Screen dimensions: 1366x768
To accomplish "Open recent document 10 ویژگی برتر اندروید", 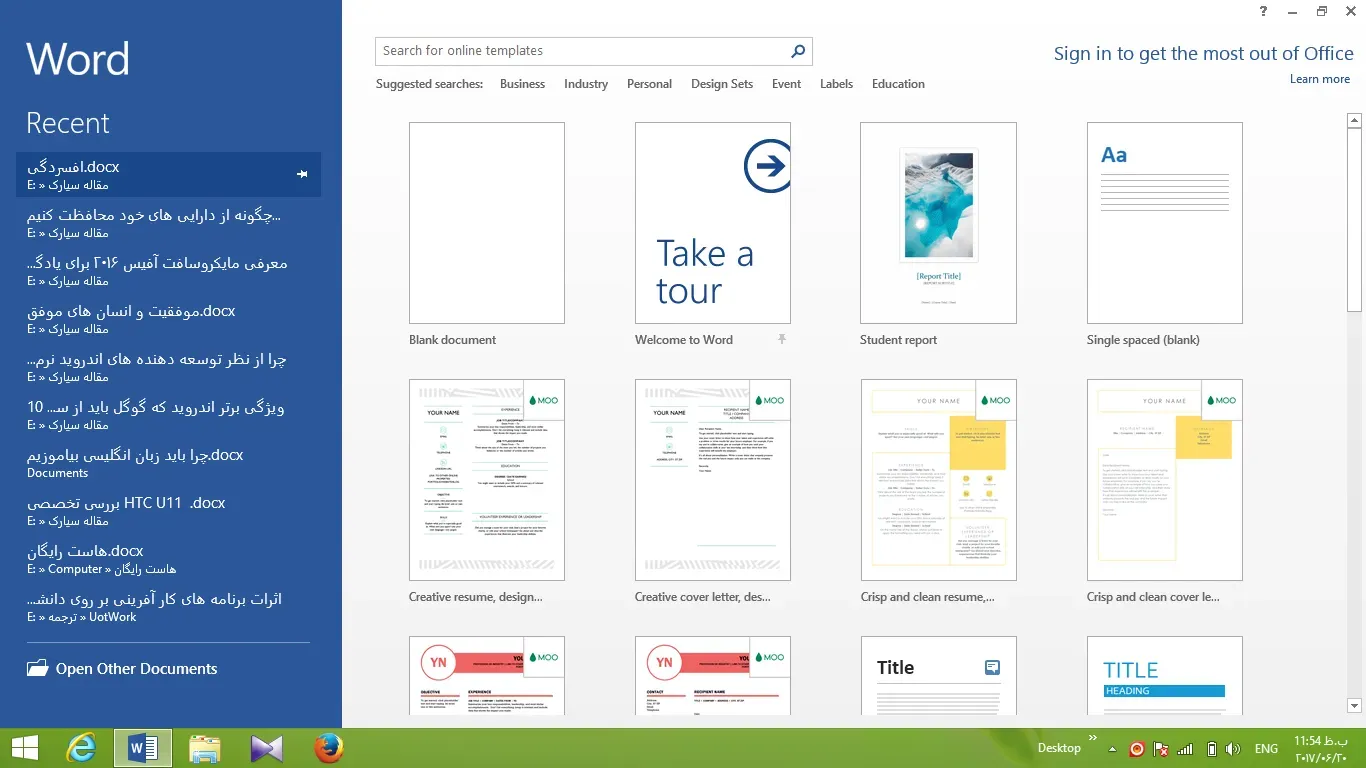I will (168, 415).
